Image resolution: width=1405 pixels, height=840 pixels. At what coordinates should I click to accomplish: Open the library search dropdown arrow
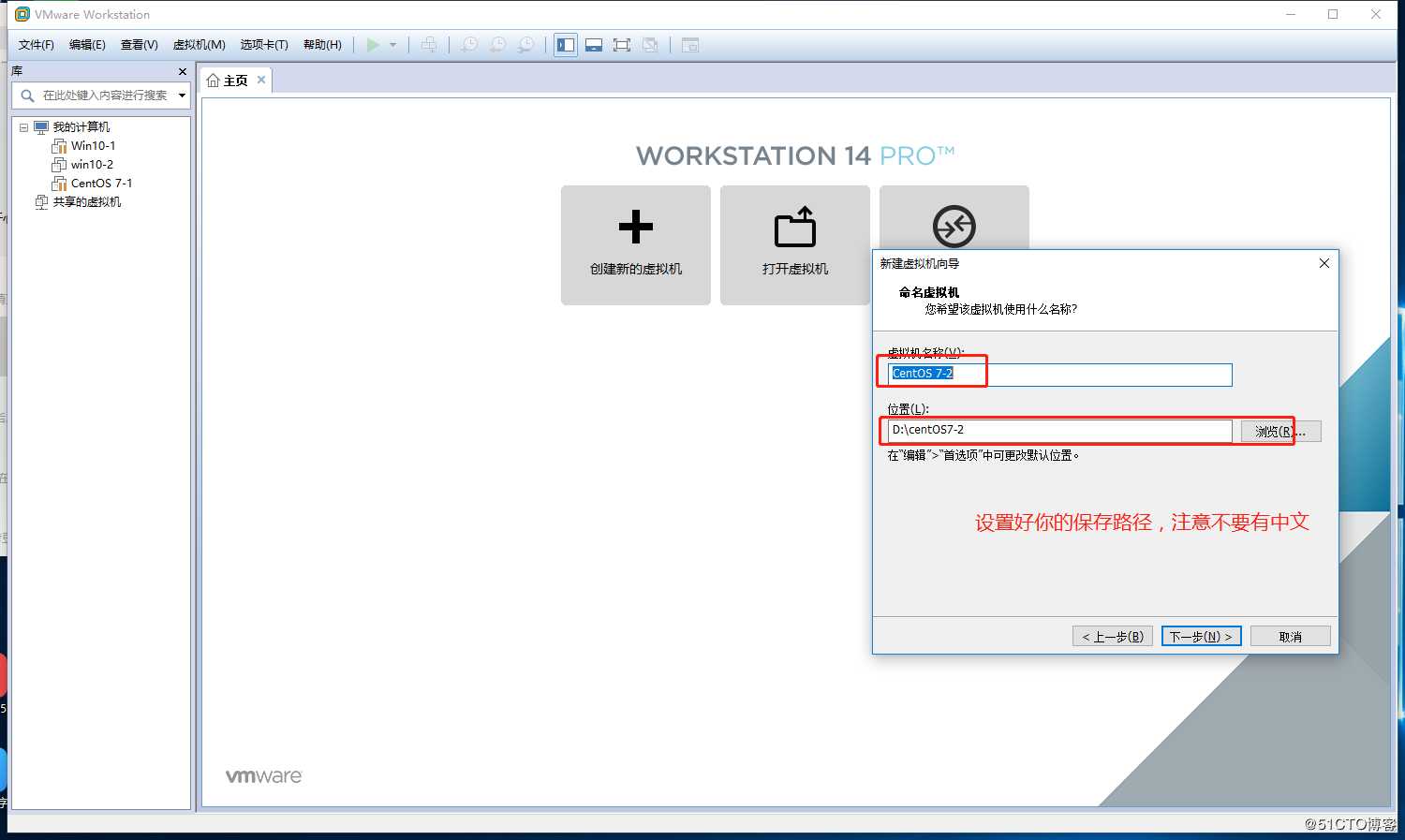pos(182,96)
